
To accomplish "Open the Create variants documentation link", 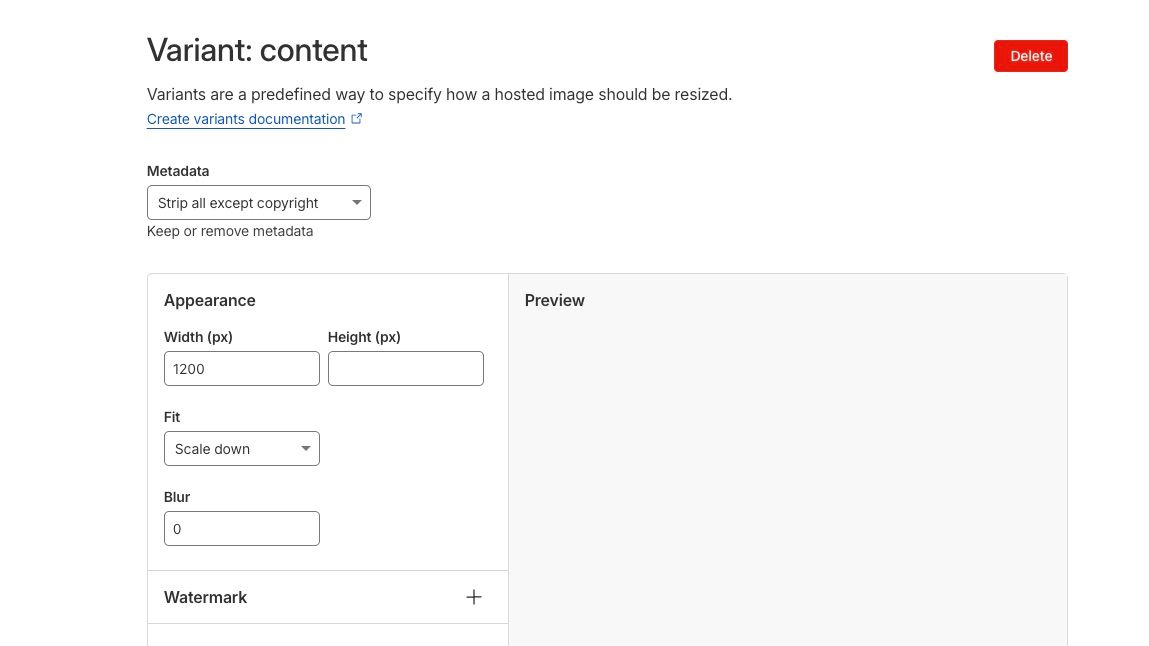I will point(246,119).
